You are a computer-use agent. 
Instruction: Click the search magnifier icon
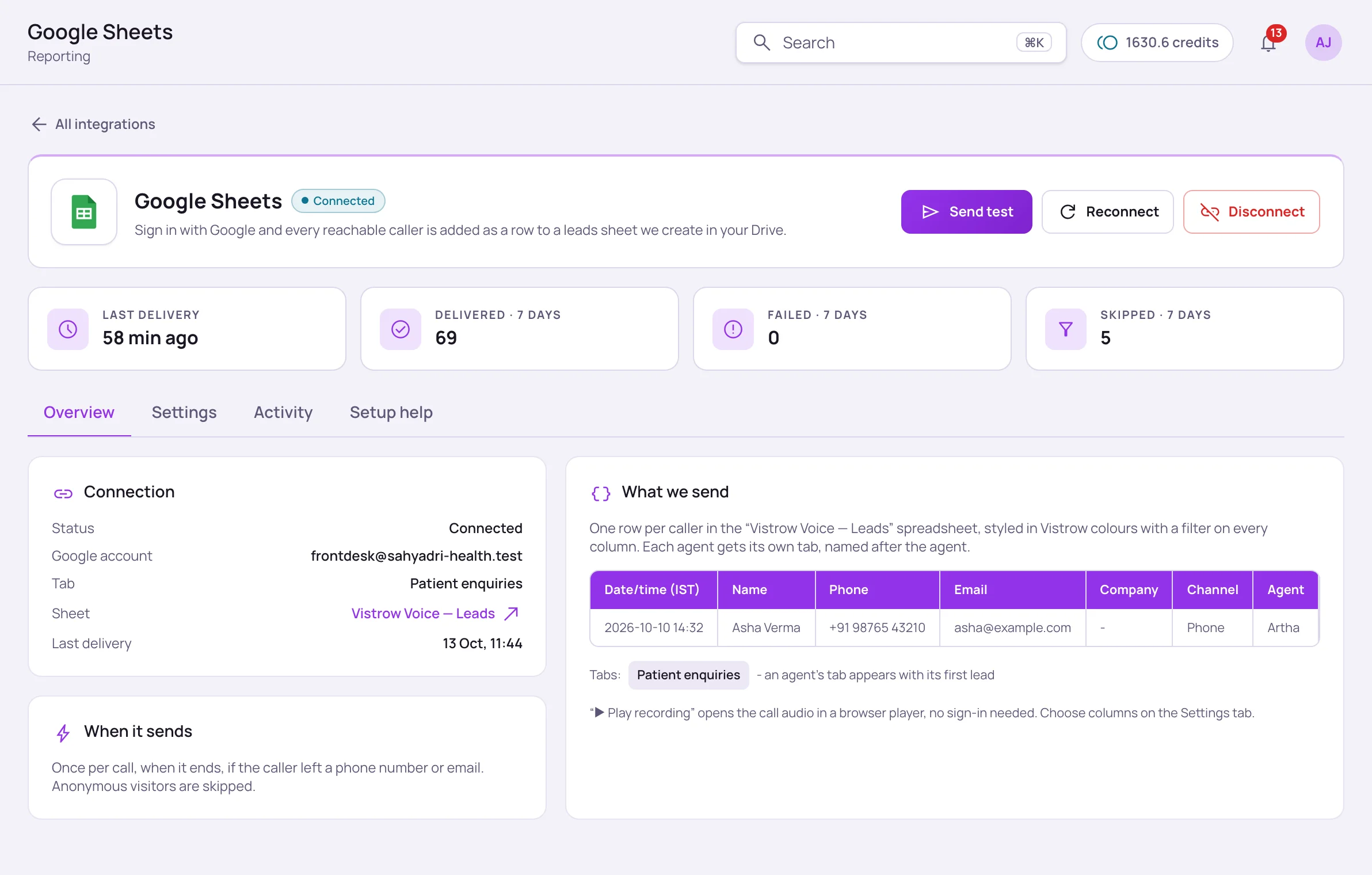click(x=761, y=42)
